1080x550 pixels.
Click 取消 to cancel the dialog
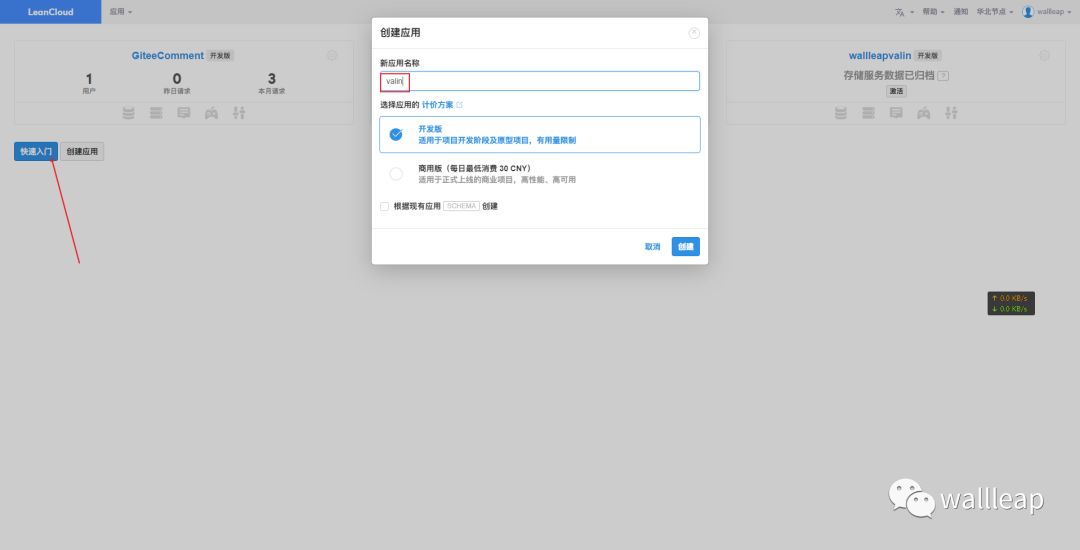pos(652,246)
